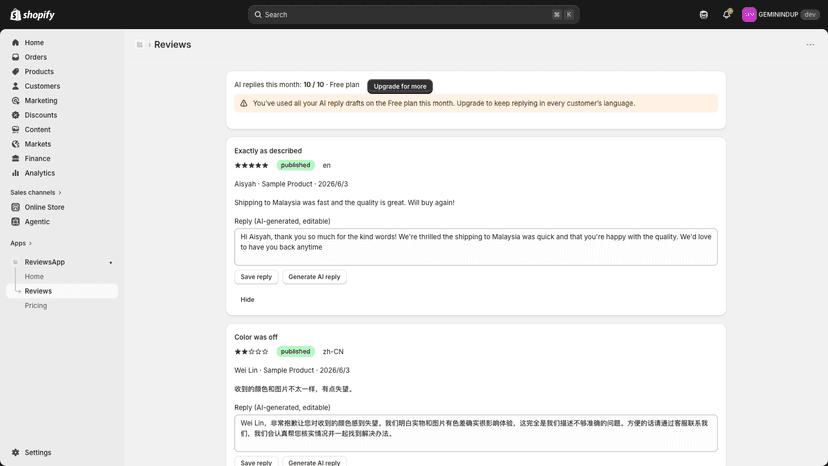The image size is (828, 466).
Task: Click the dev badge in the top bar
Action: coord(810,15)
